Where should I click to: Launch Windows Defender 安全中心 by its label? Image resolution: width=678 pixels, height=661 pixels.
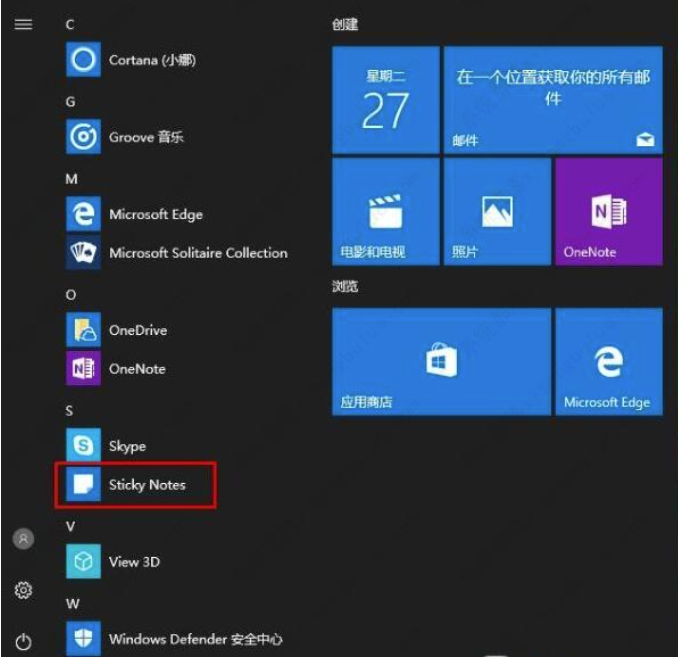(x=195, y=639)
